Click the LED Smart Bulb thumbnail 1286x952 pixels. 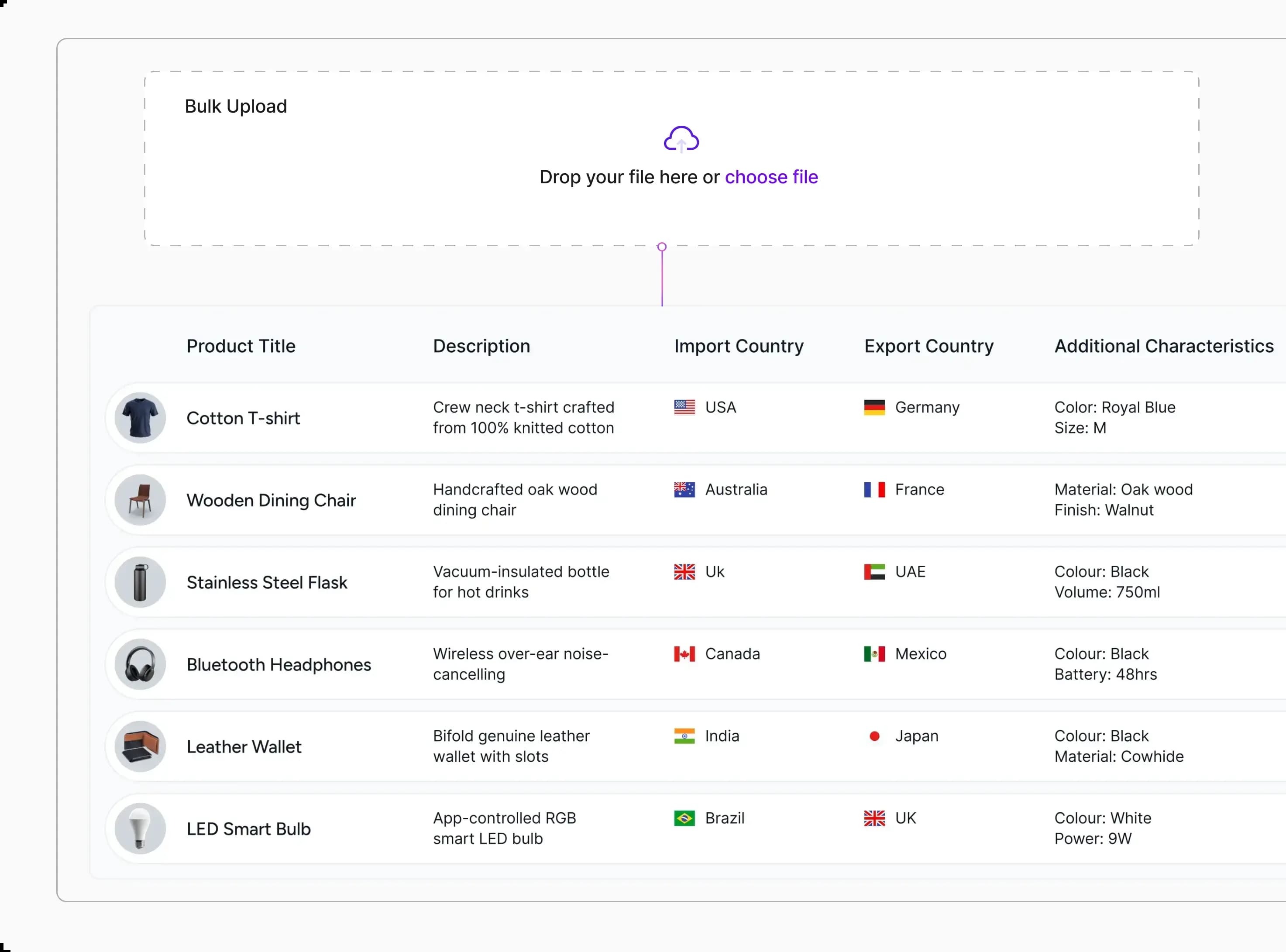(140, 828)
